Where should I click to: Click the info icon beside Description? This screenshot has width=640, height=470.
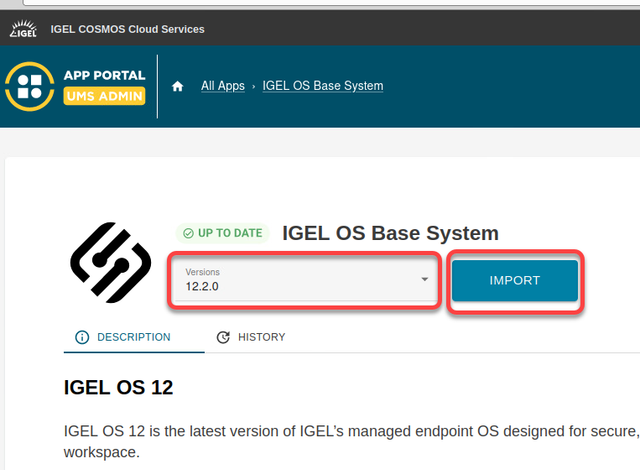click(x=82, y=338)
